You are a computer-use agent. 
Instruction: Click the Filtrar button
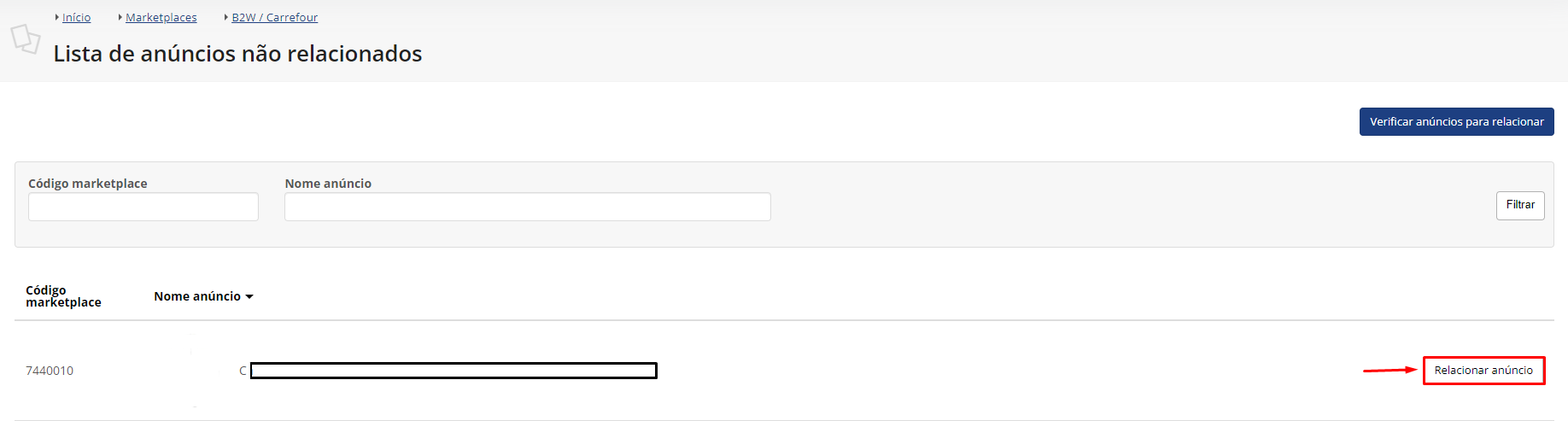click(1520, 205)
